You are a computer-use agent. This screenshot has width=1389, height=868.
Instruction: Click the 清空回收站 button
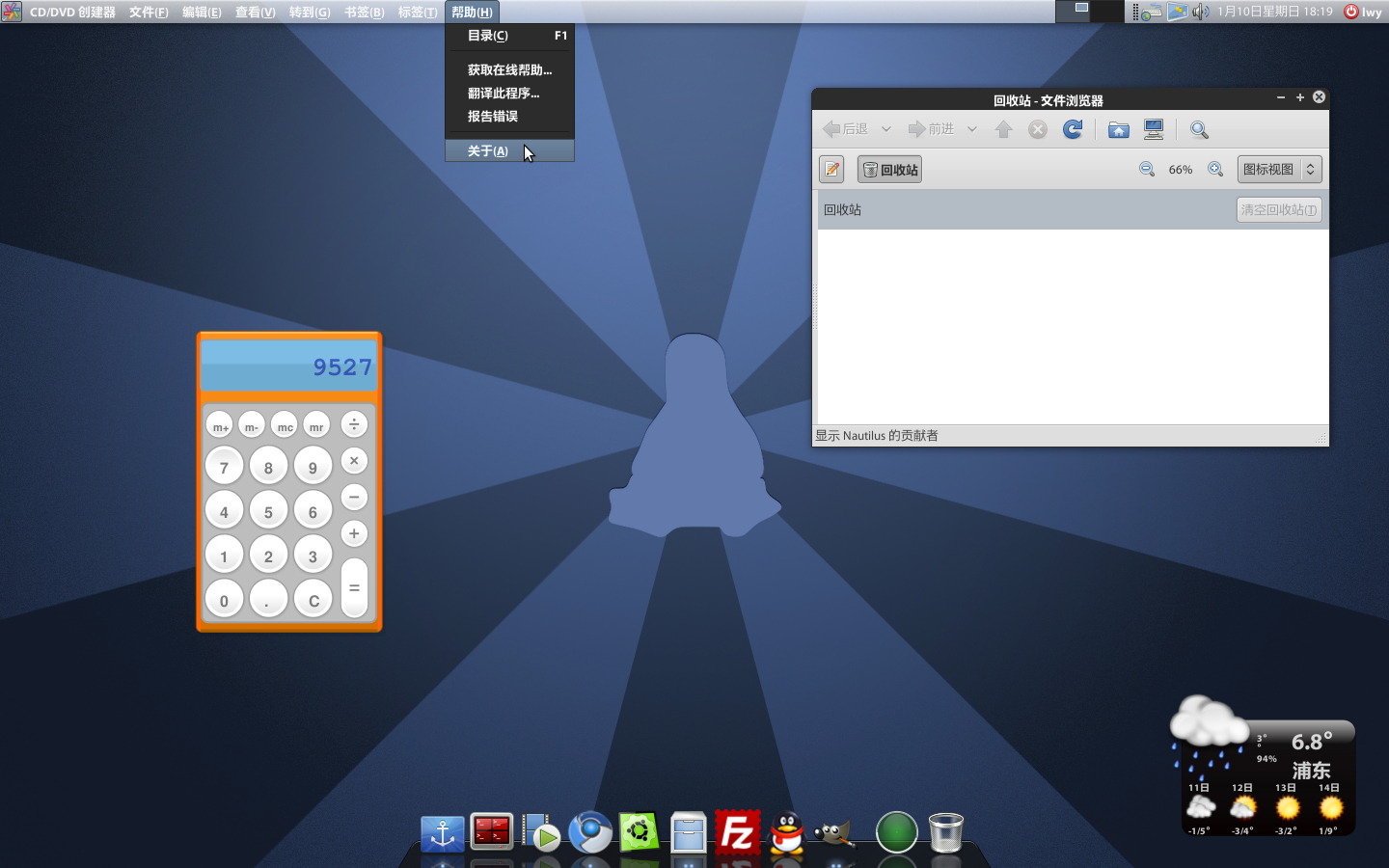[x=1279, y=210]
